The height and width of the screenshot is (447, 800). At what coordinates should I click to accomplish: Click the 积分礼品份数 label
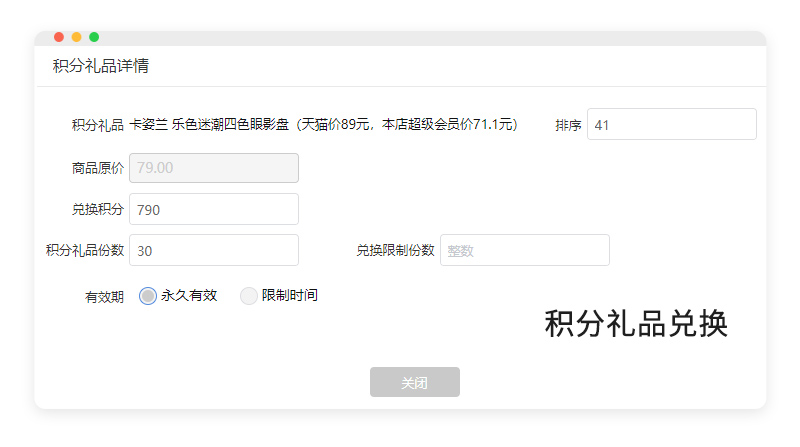(x=85, y=250)
